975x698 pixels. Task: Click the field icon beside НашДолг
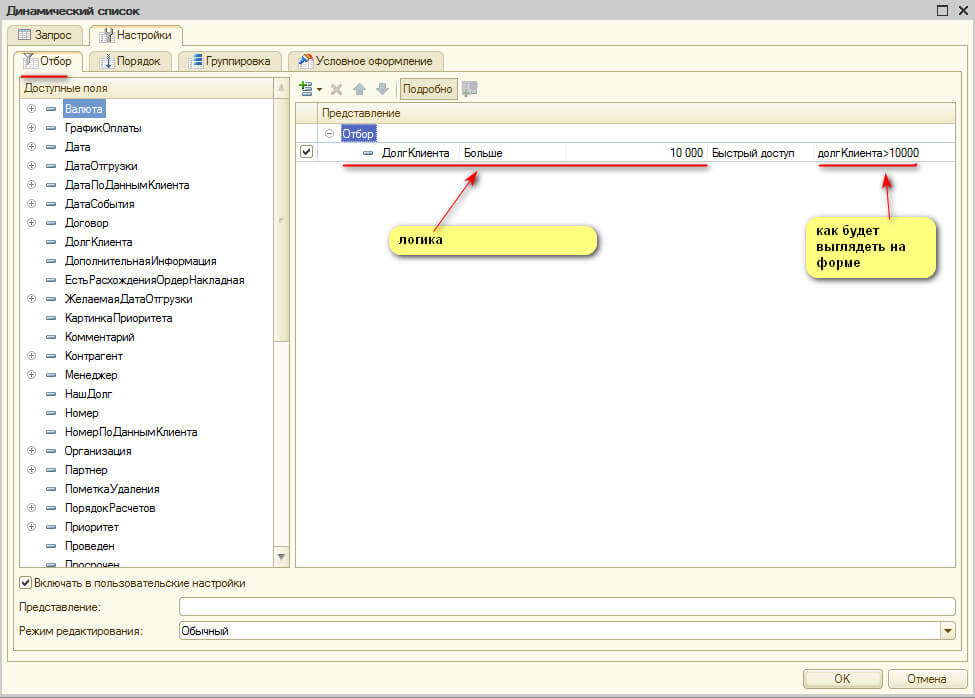[x=51, y=394]
